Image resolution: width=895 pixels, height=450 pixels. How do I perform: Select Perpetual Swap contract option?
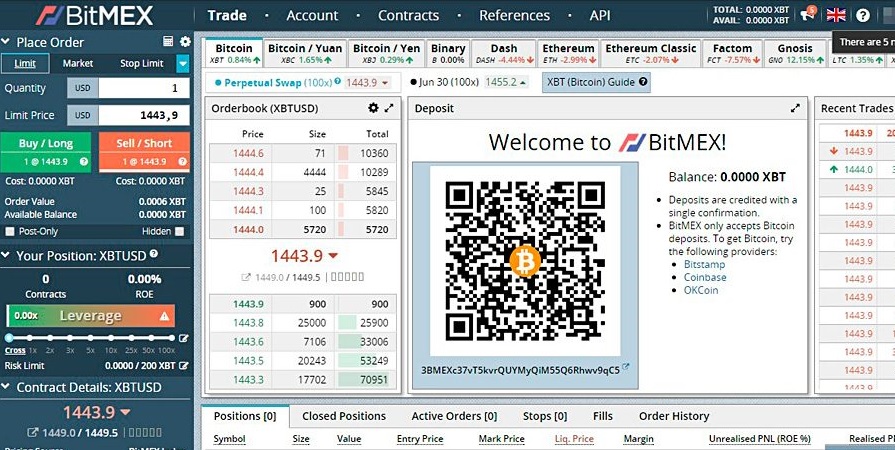coord(302,82)
